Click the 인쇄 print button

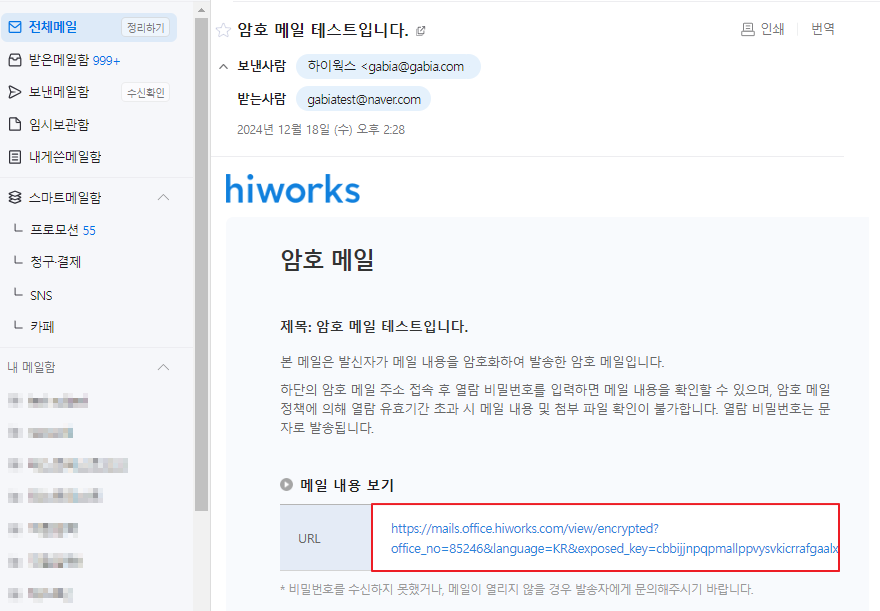[x=763, y=29]
